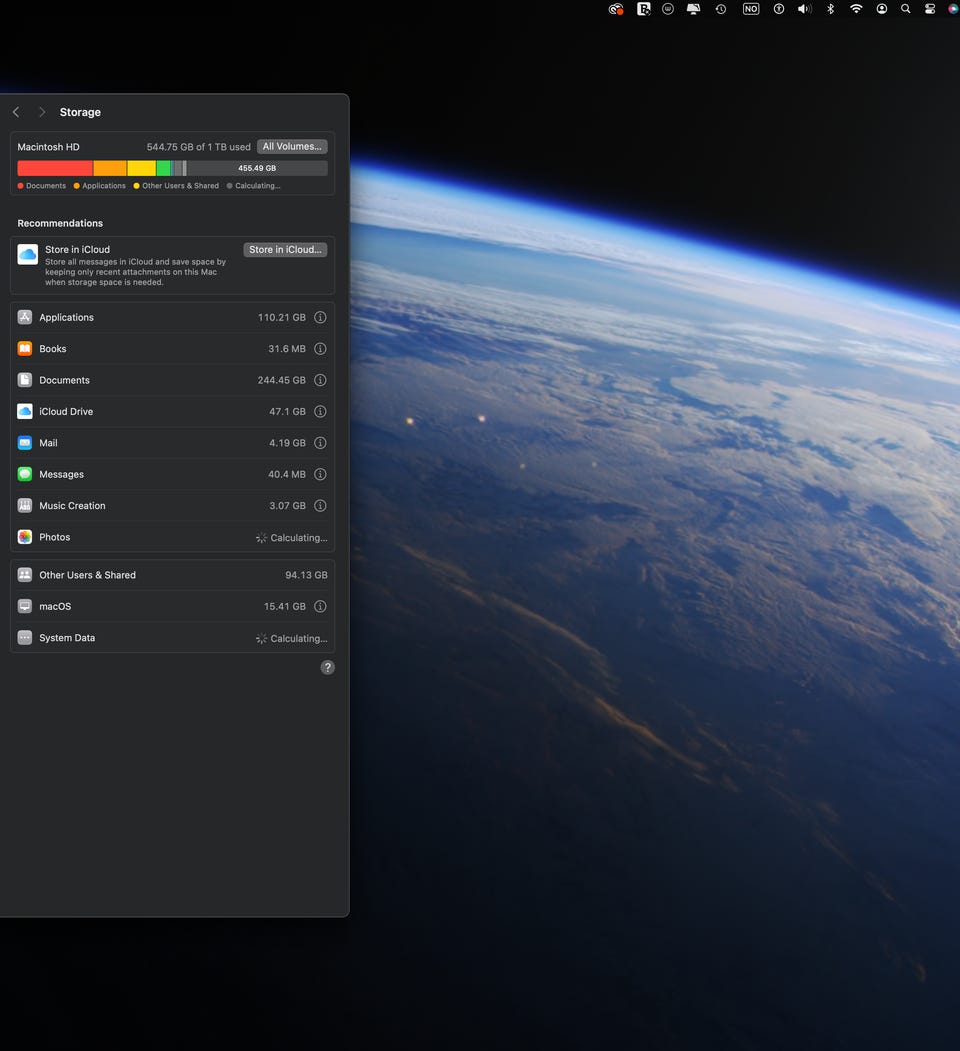
Task: Show info for iCloud Drive storage
Action: [320, 412]
